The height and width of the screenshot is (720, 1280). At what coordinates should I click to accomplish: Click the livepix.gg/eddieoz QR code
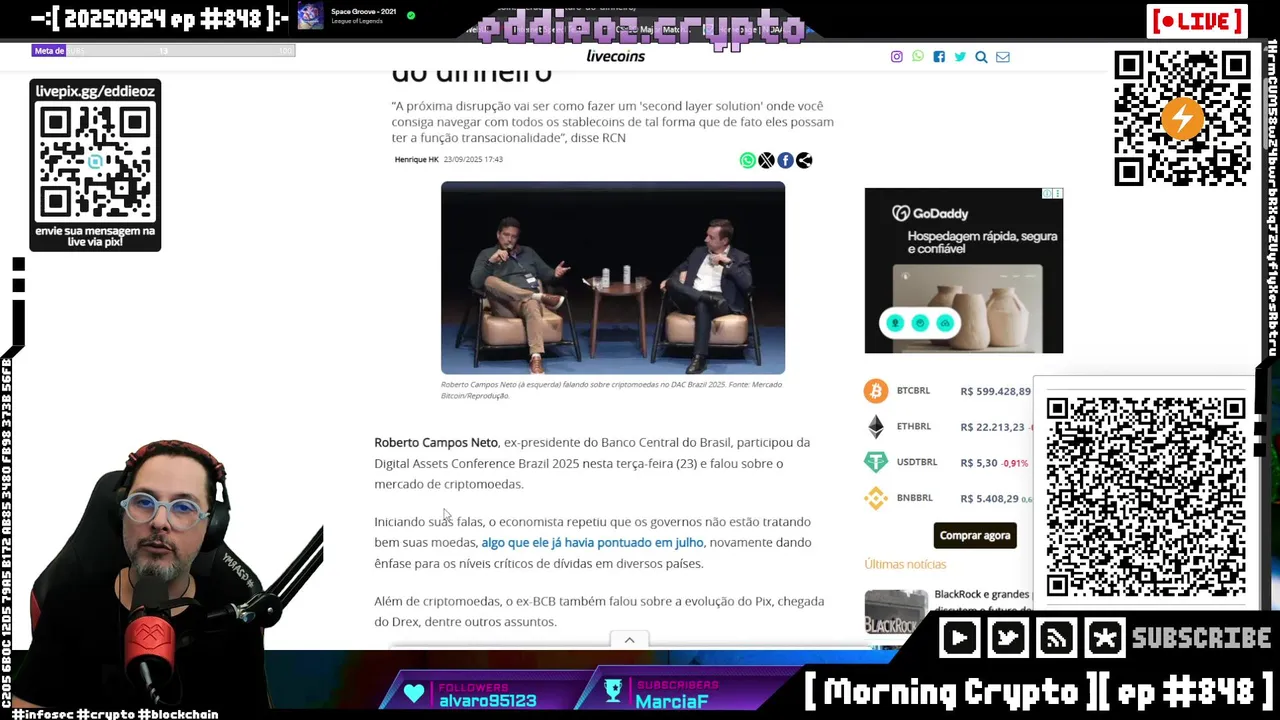click(x=95, y=162)
